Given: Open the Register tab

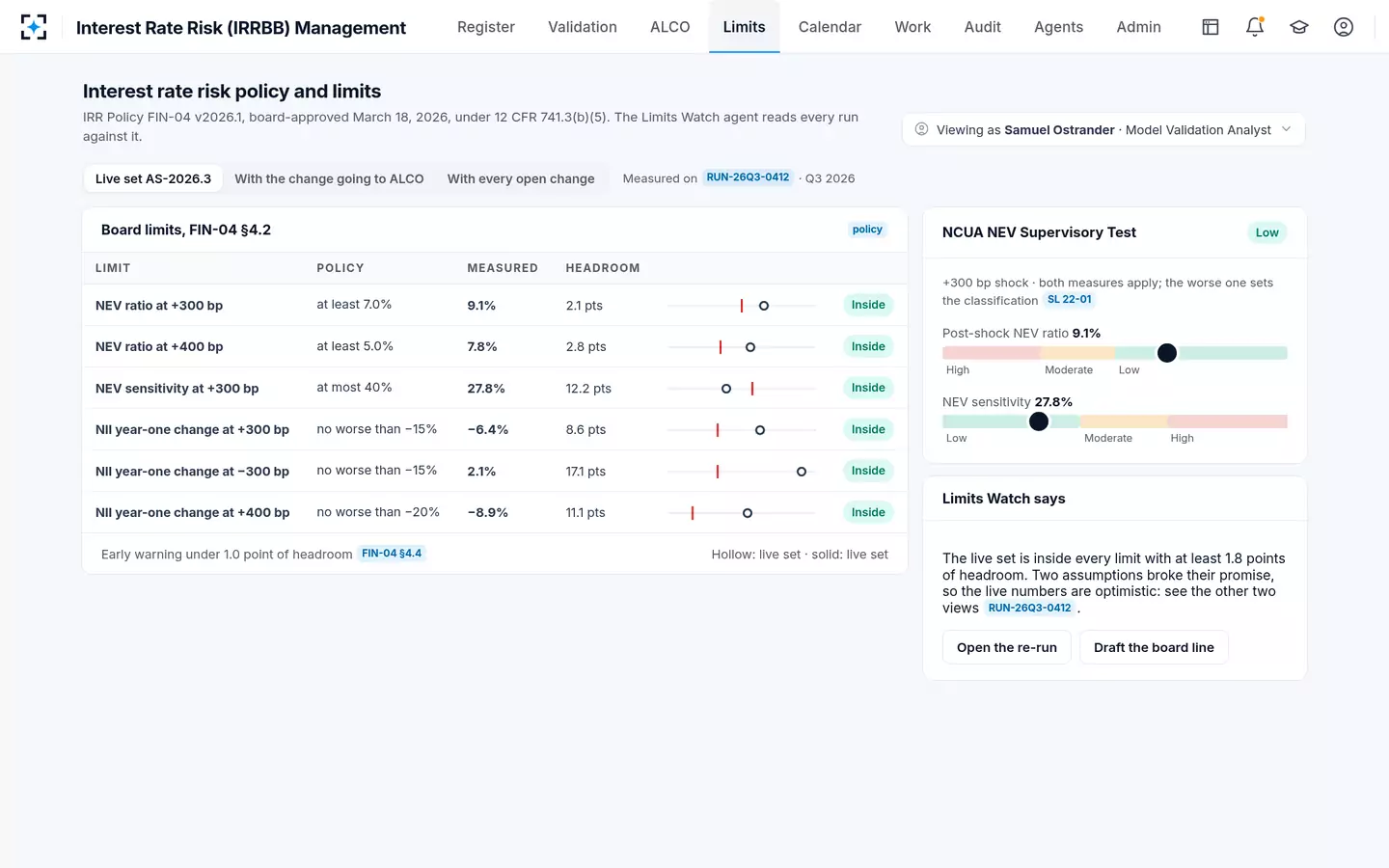Looking at the screenshot, I should point(486,27).
